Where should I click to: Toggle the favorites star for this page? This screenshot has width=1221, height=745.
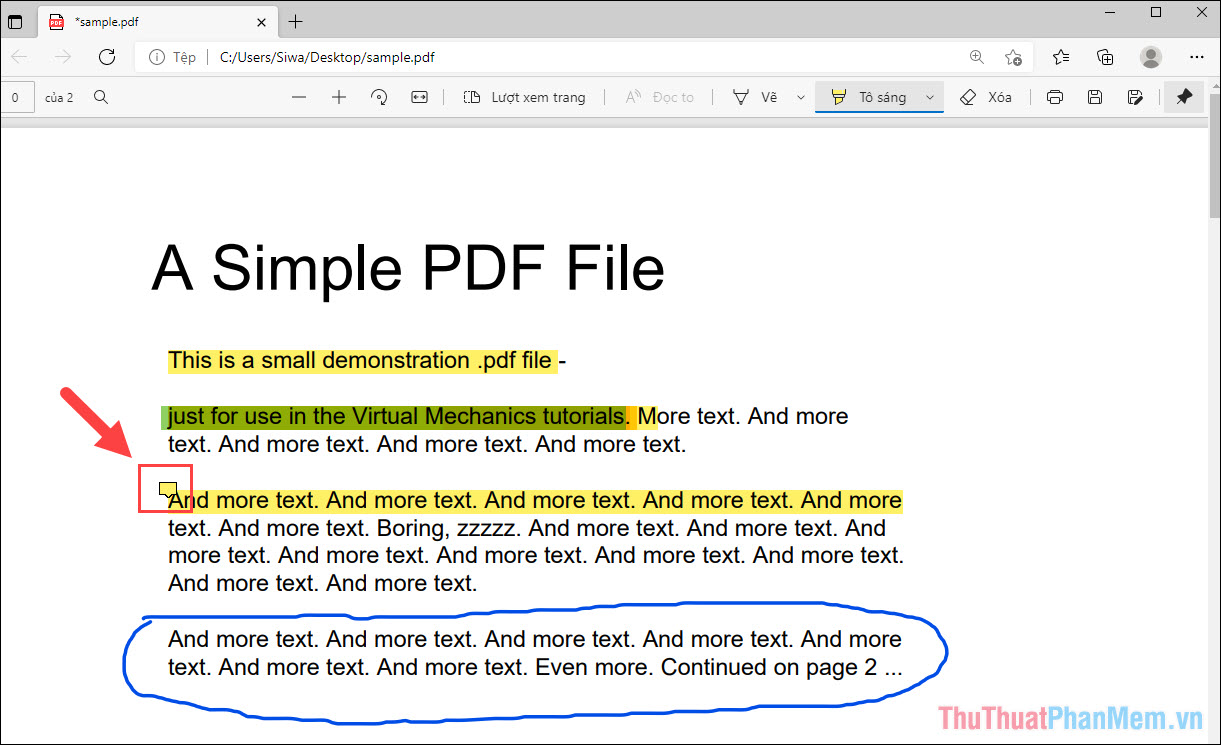pyautogui.click(x=1013, y=57)
